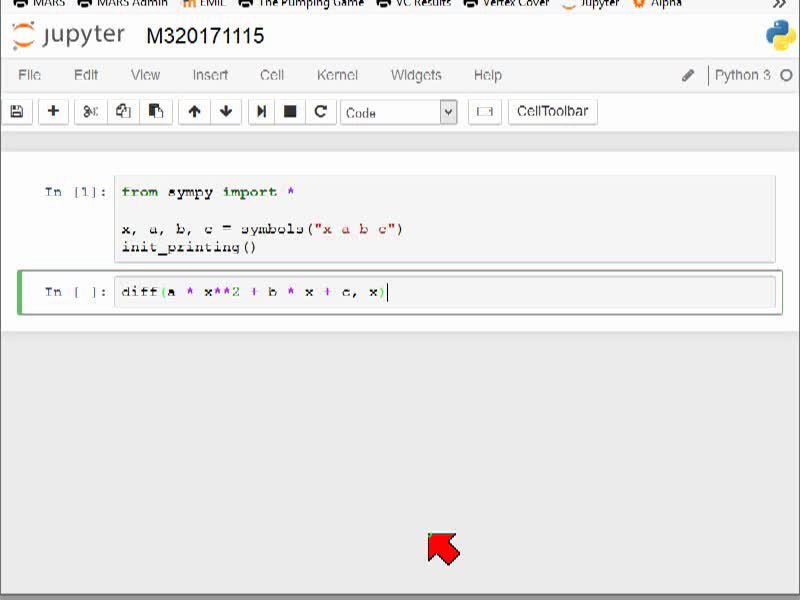Viewport: 800px width, 600px height.
Task: Move the selected cell up
Action: point(194,111)
